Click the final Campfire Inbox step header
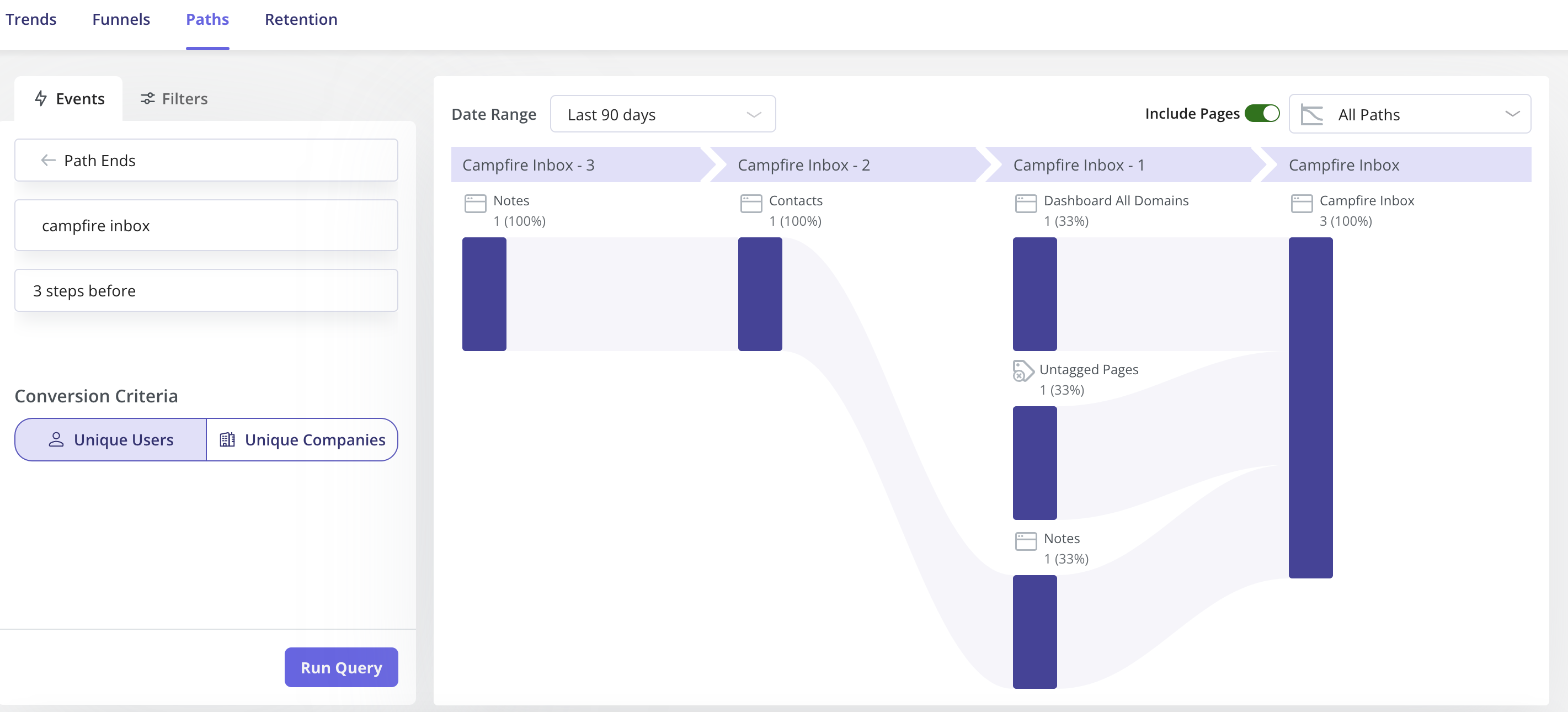The height and width of the screenshot is (712, 1568). (1396, 164)
